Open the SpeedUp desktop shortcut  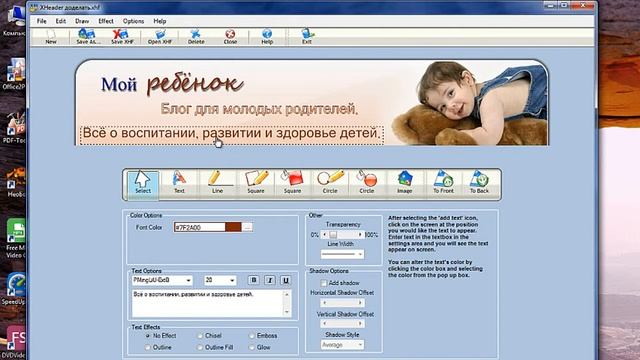click(14, 289)
